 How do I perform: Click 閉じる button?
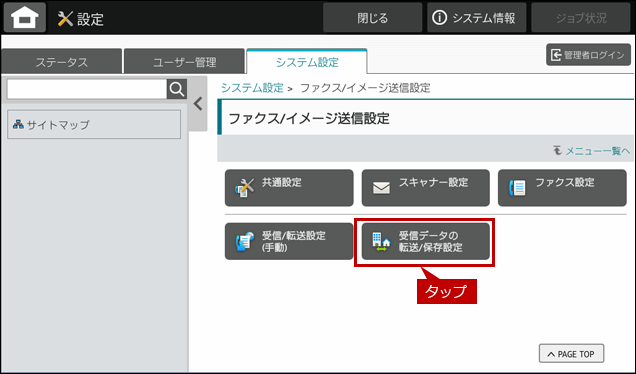click(x=372, y=18)
